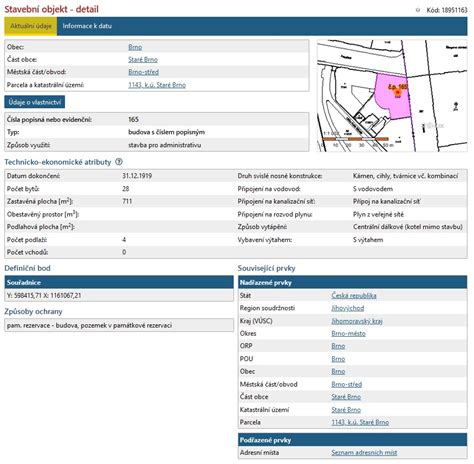Click the Brno link in the ORP row

pyautogui.click(x=338, y=346)
